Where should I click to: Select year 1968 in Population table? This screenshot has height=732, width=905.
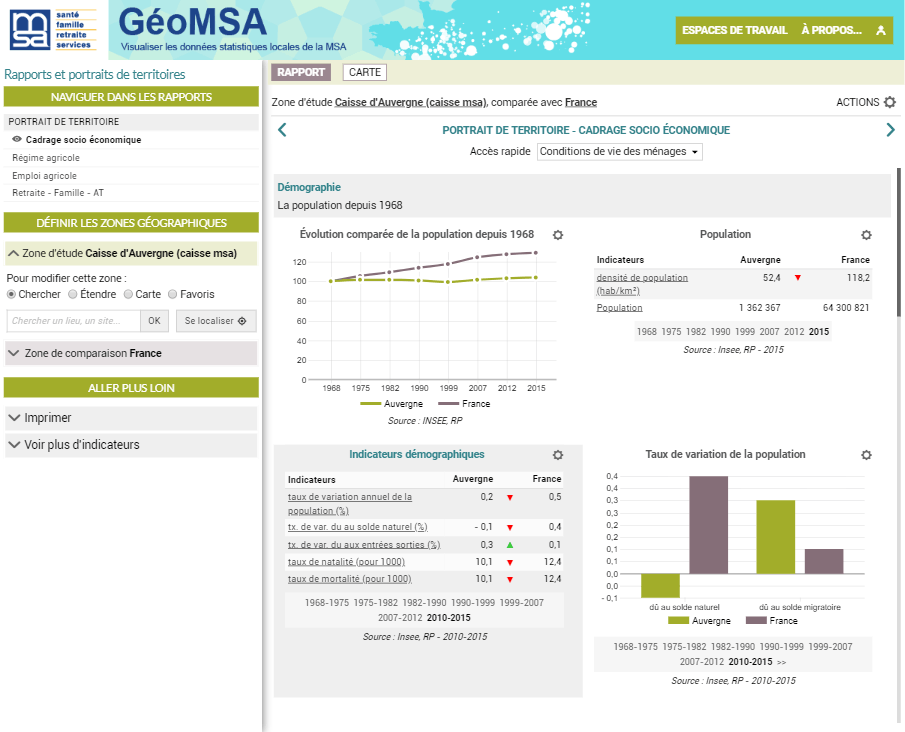click(646, 332)
